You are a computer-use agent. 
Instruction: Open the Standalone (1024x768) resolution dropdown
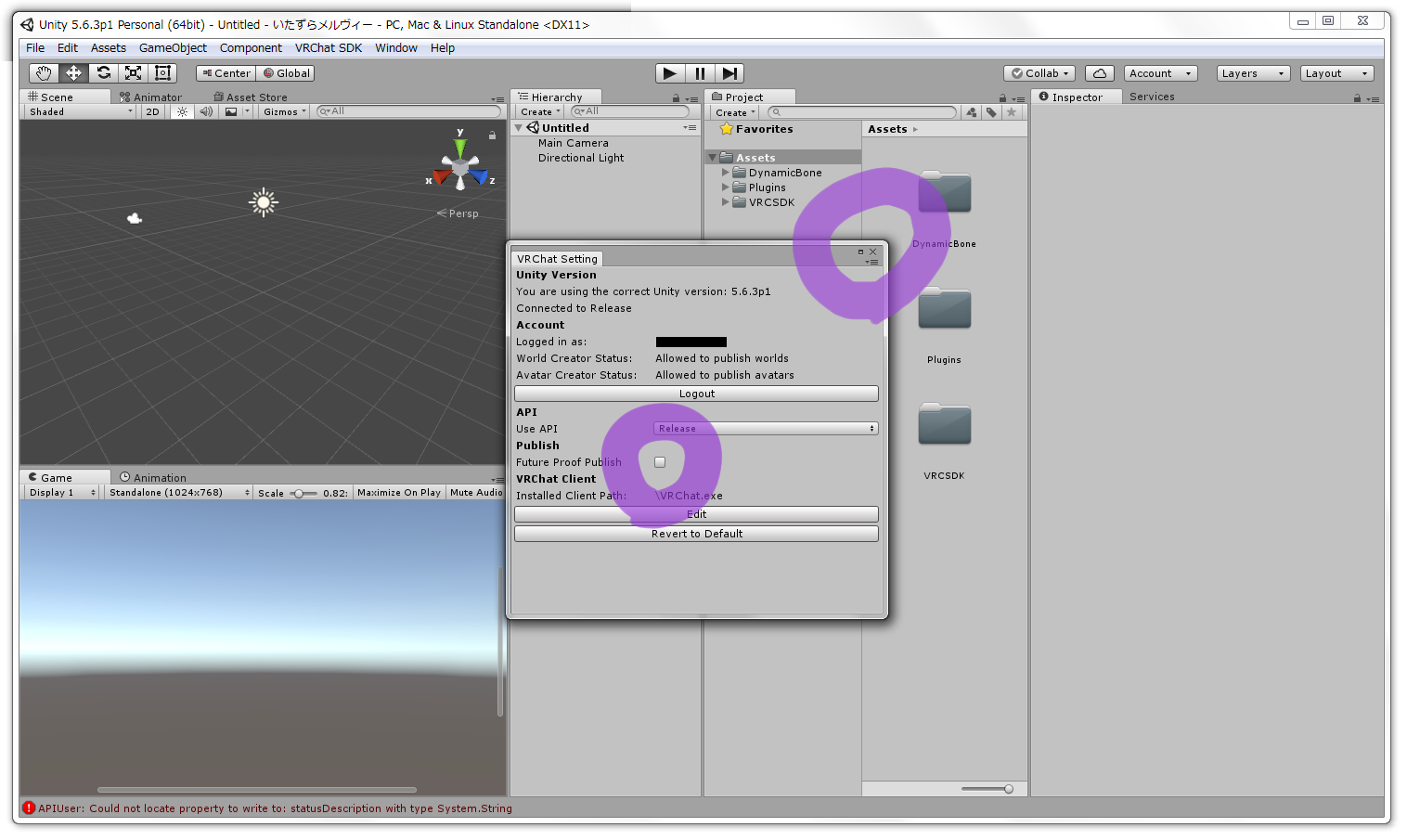point(179,493)
